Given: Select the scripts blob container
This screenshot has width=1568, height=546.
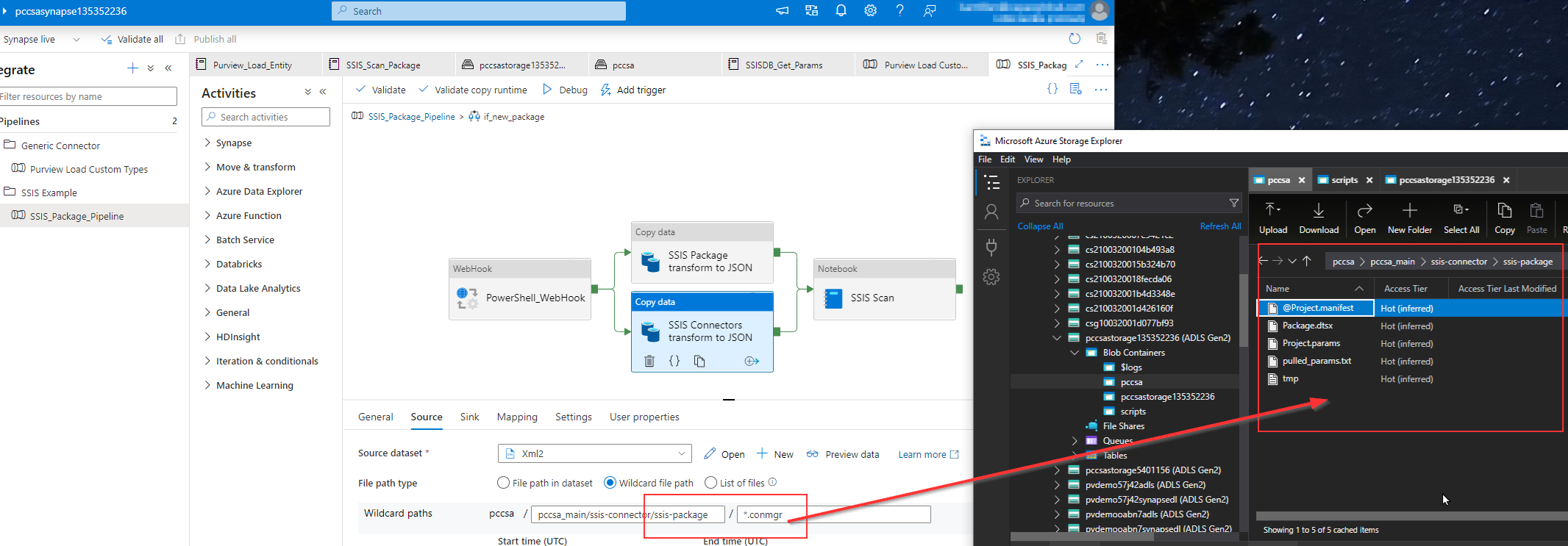Looking at the screenshot, I should pyautogui.click(x=1133, y=412).
